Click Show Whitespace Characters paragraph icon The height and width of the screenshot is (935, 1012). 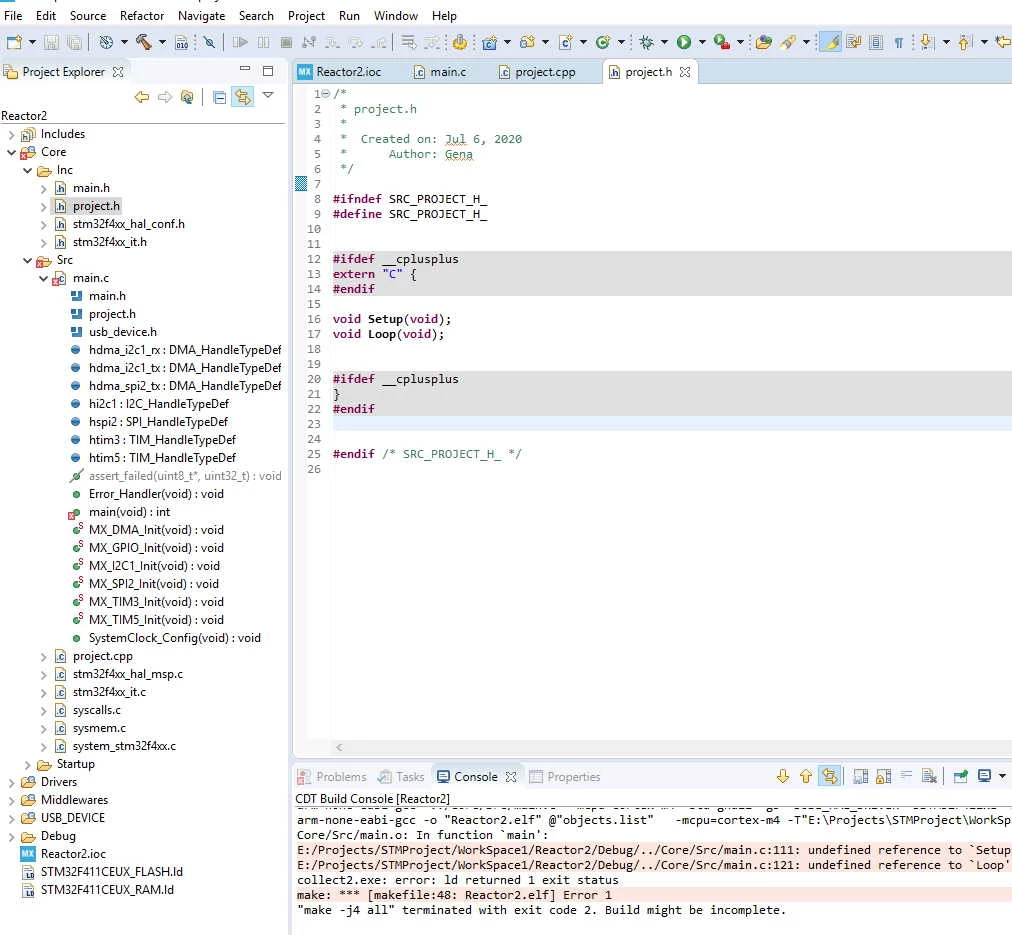(x=898, y=43)
